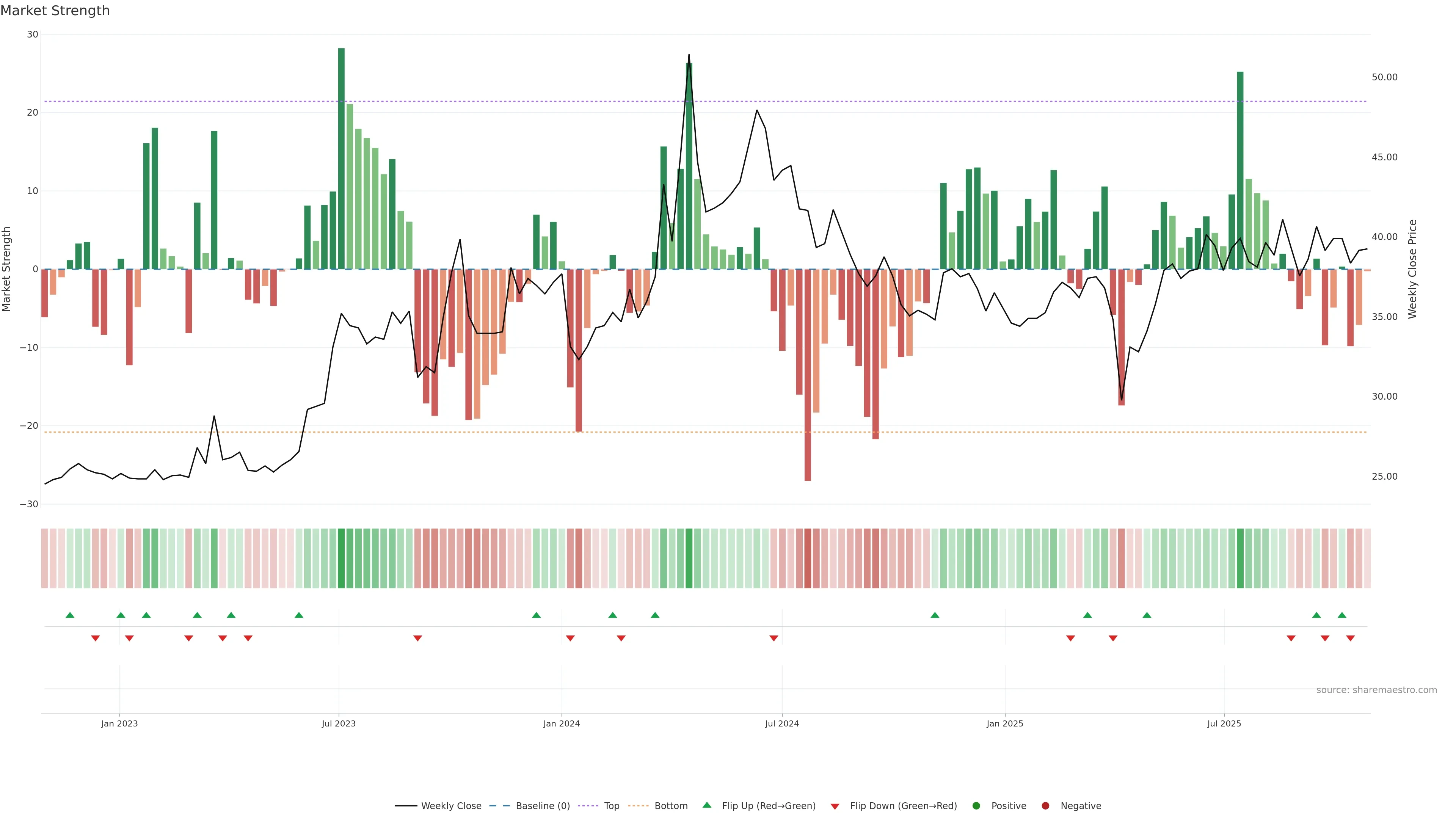1456x819 pixels.
Task: Click the 50.00 price axis tick label
Action: tap(1384, 77)
